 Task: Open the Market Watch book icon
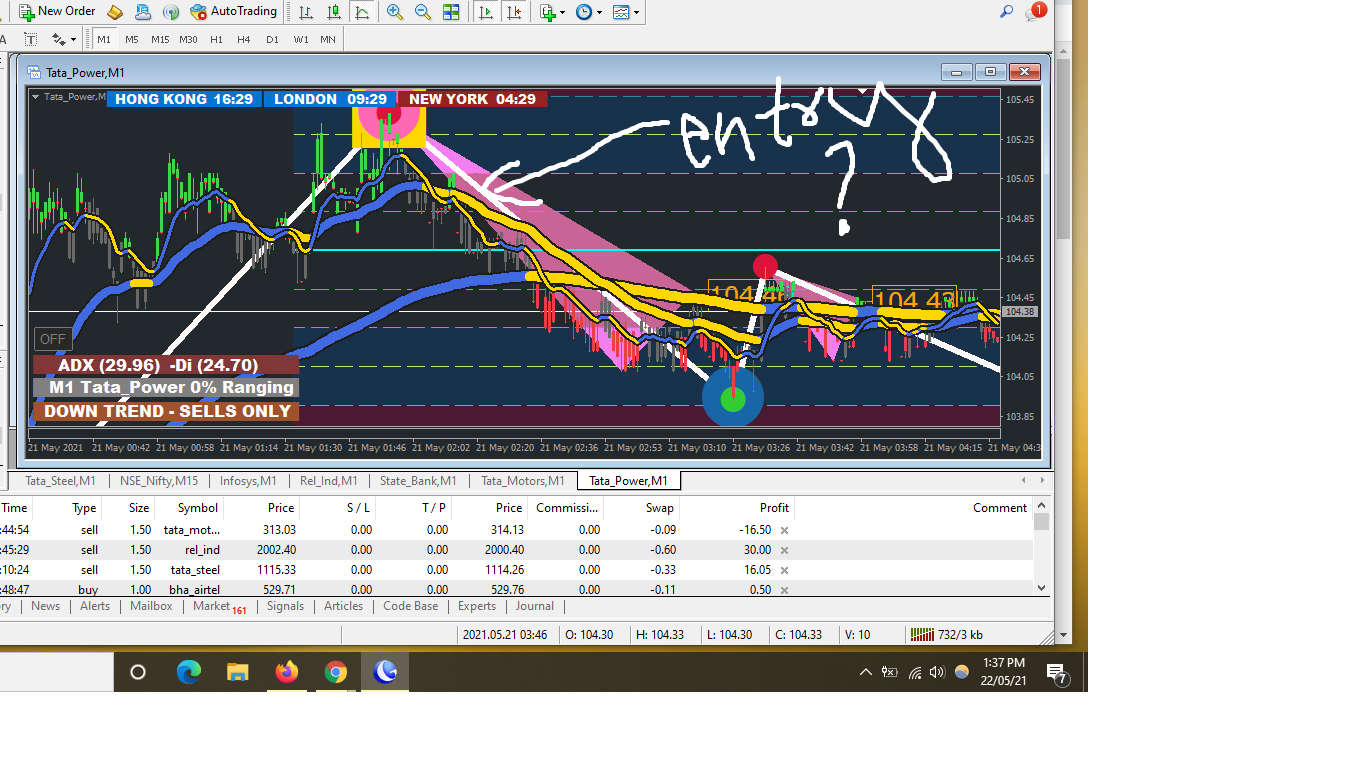(115, 12)
